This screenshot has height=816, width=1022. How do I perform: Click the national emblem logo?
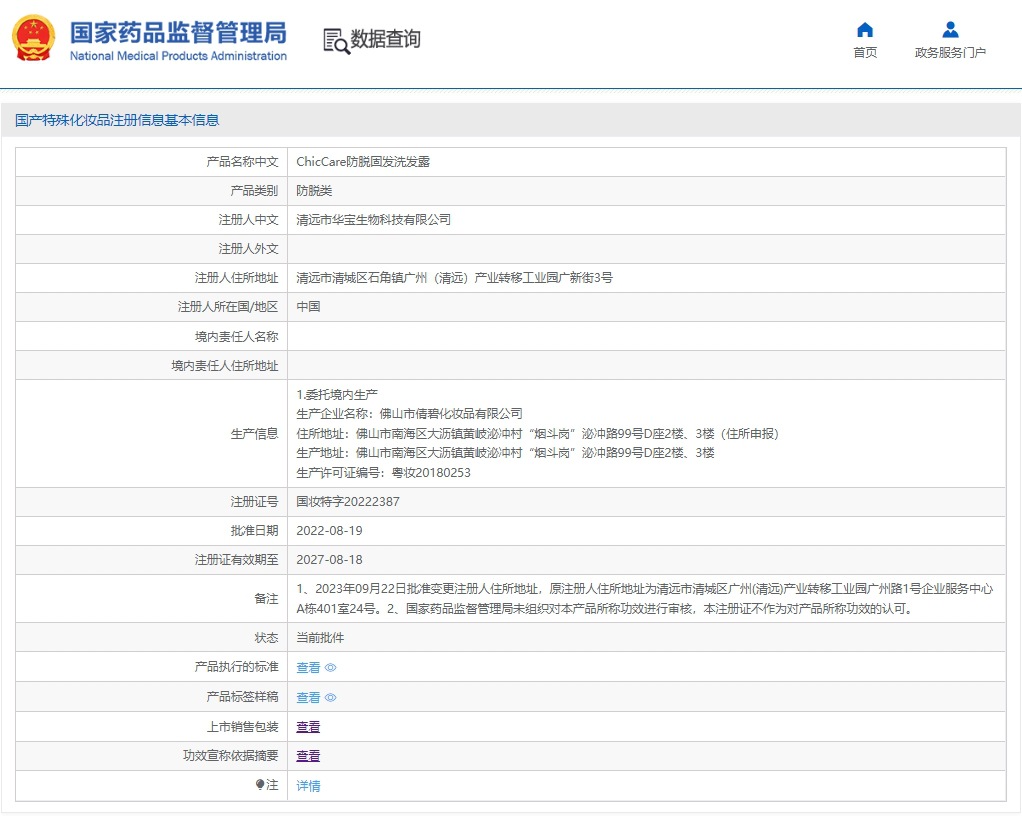33,39
